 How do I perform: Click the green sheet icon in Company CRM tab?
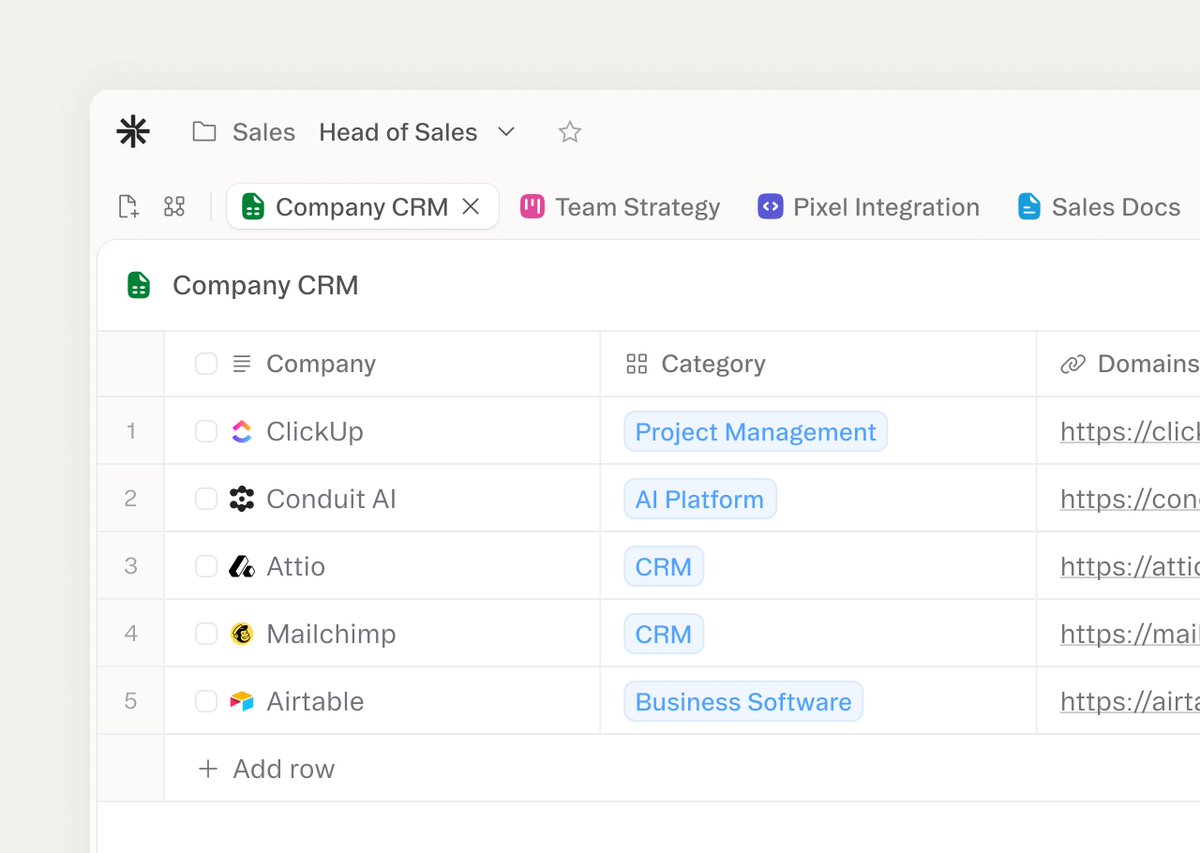253,207
